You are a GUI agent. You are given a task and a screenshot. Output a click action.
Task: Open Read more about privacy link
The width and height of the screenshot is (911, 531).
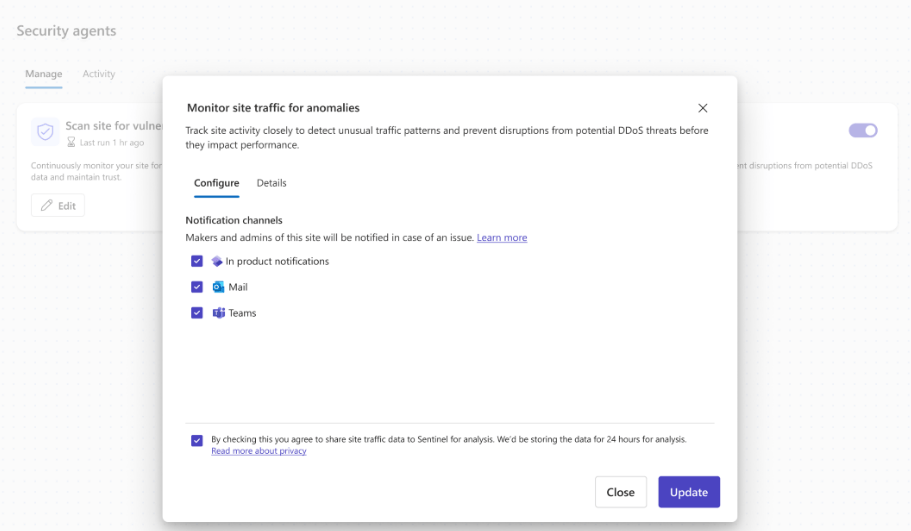pyautogui.click(x=258, y=451)
